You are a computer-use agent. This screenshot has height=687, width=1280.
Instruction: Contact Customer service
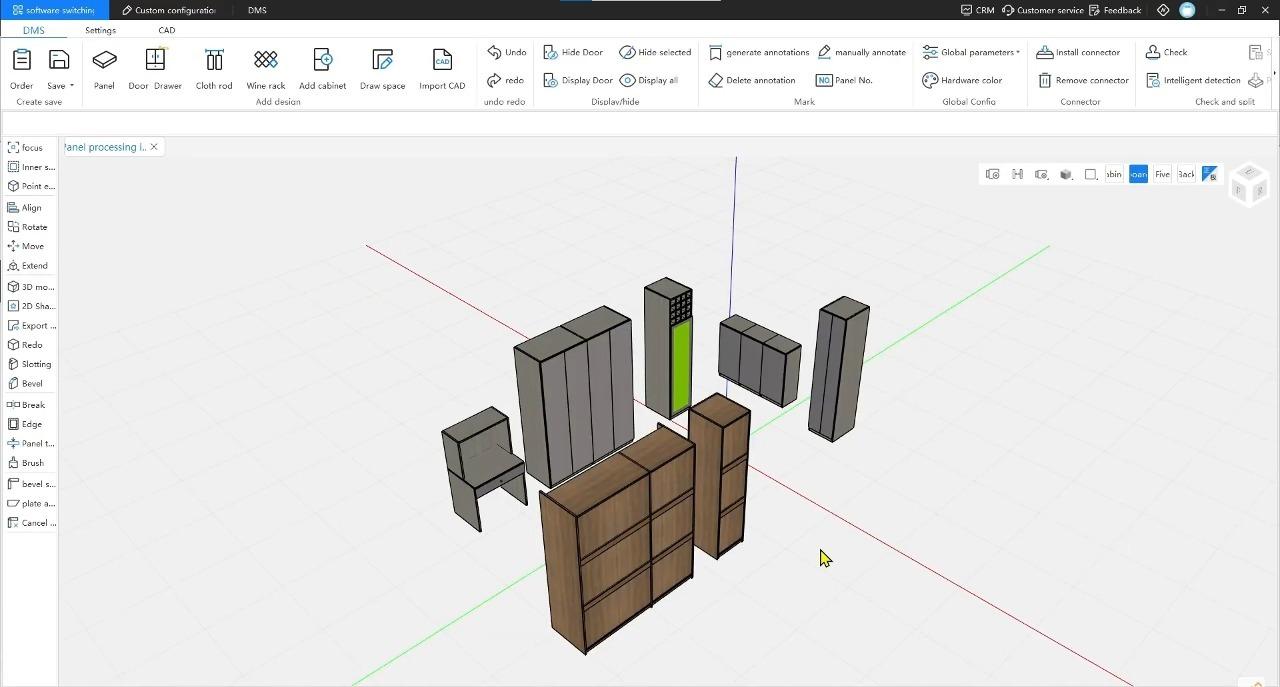pyautogui.click(x=1042, y=10)
